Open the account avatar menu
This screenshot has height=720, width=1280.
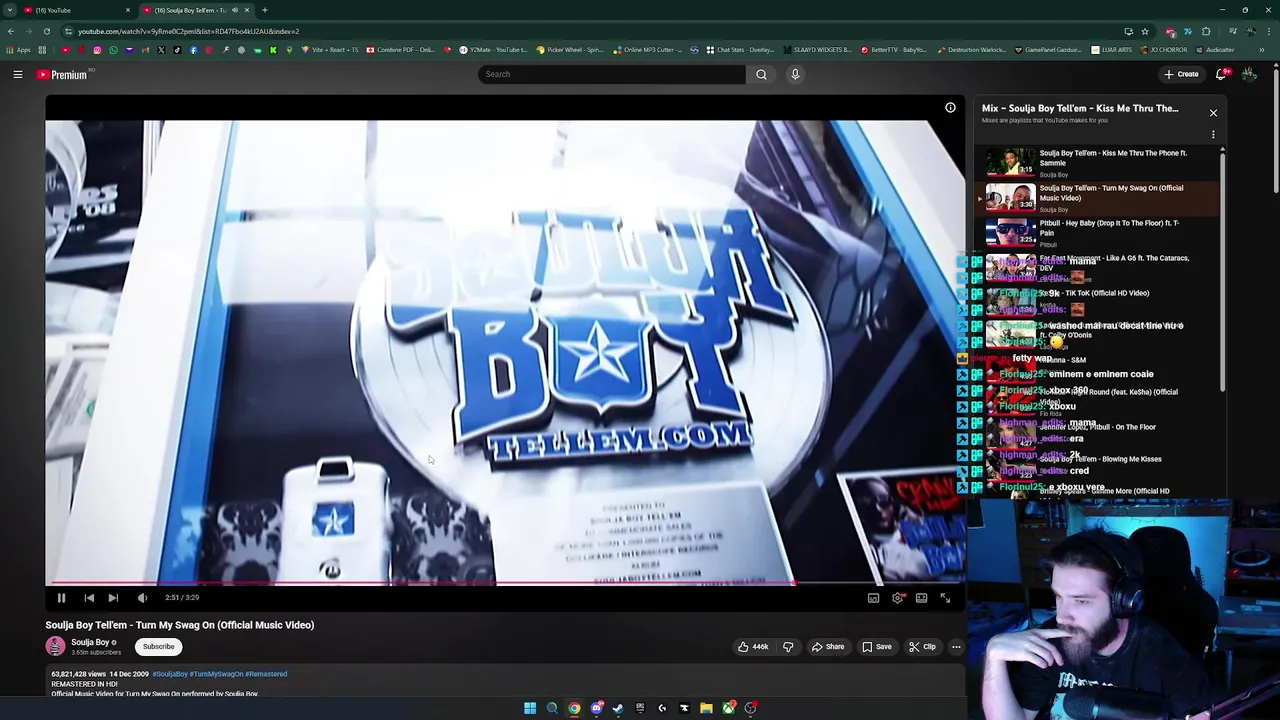(1249, 74)
